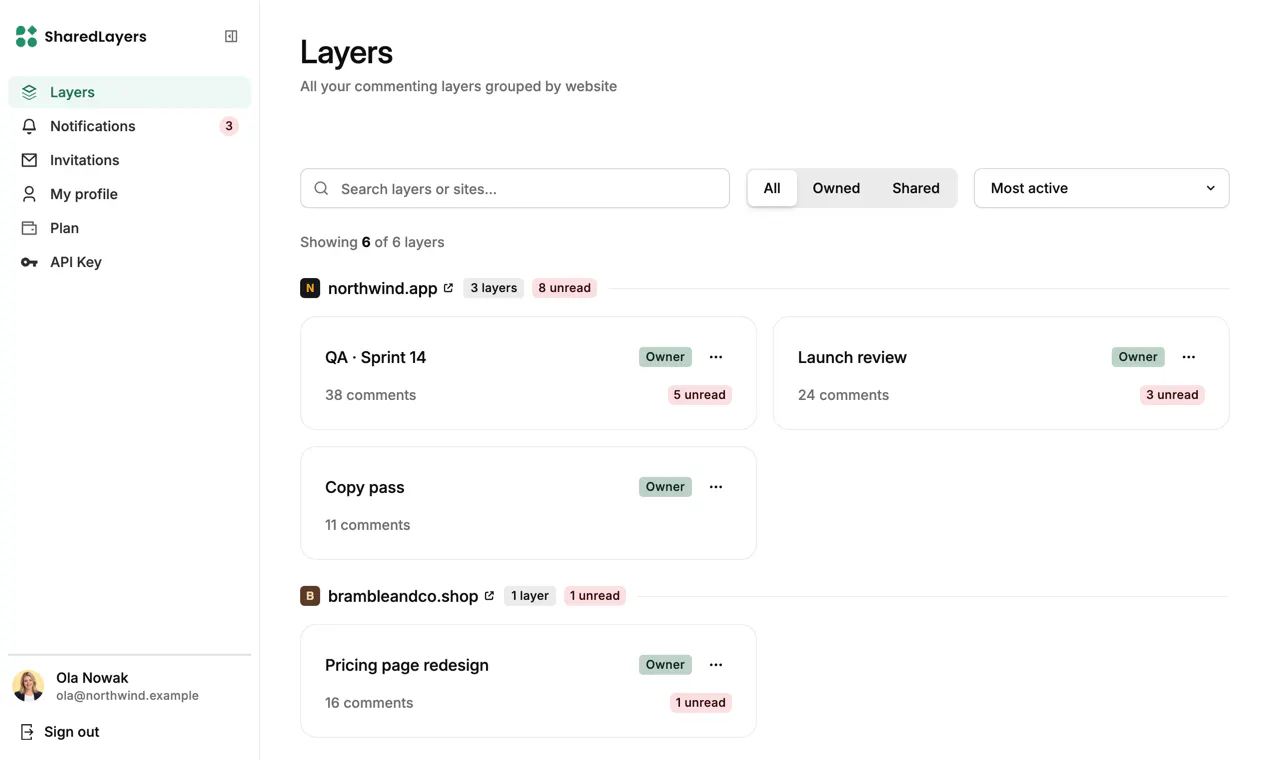Click the 38 comments text
The image size is (1270, 760).
click(x=370, y=395)
